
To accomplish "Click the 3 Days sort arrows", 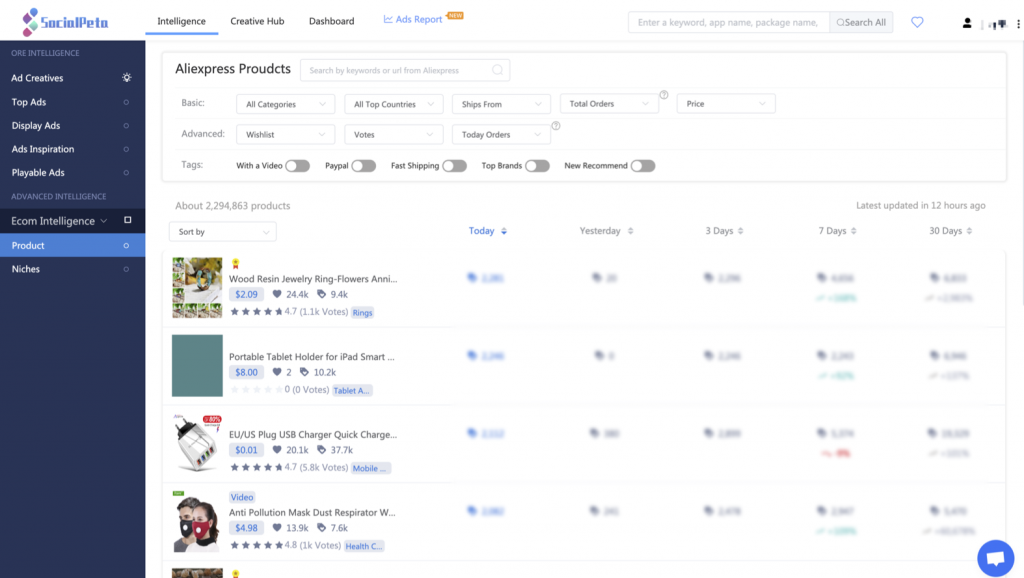I will coord(740,231).
